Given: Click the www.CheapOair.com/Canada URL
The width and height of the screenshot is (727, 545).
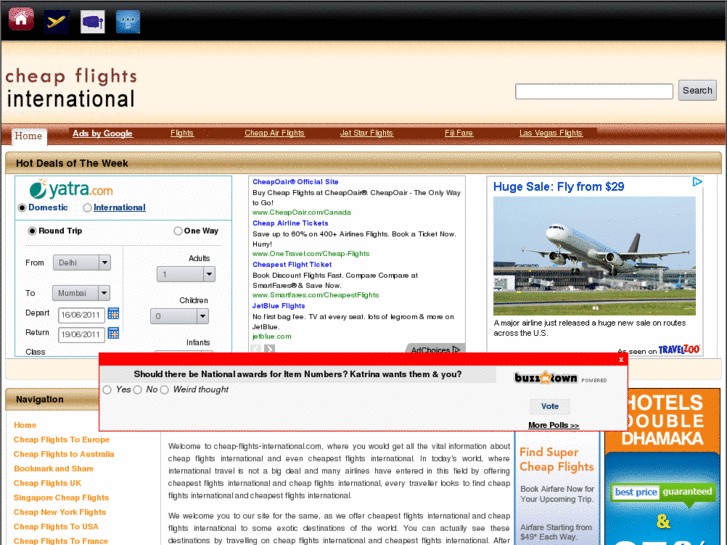Looking at the screenshot, I should coord(301,212).
